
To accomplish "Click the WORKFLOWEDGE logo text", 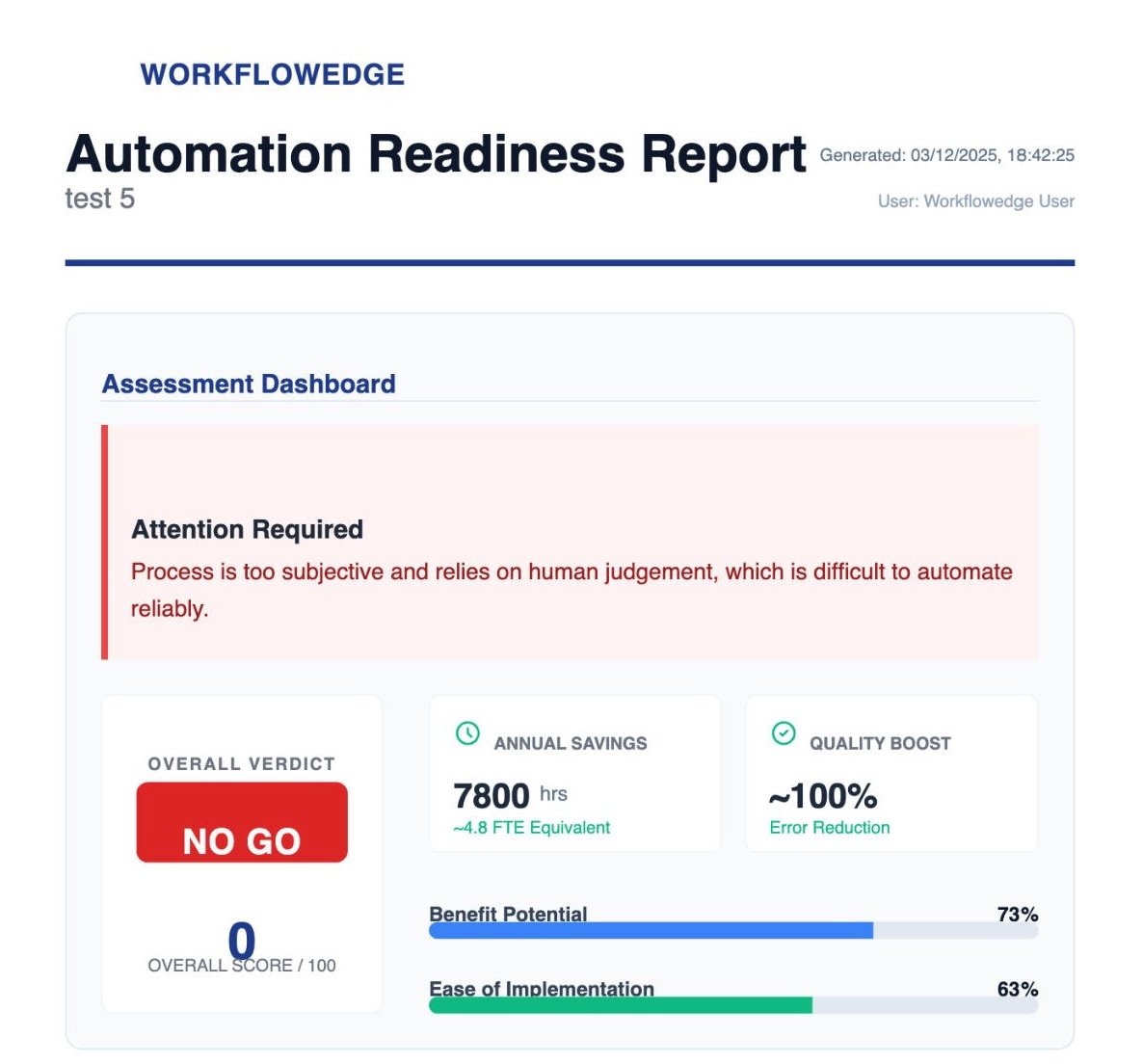I will pos(273,74).
